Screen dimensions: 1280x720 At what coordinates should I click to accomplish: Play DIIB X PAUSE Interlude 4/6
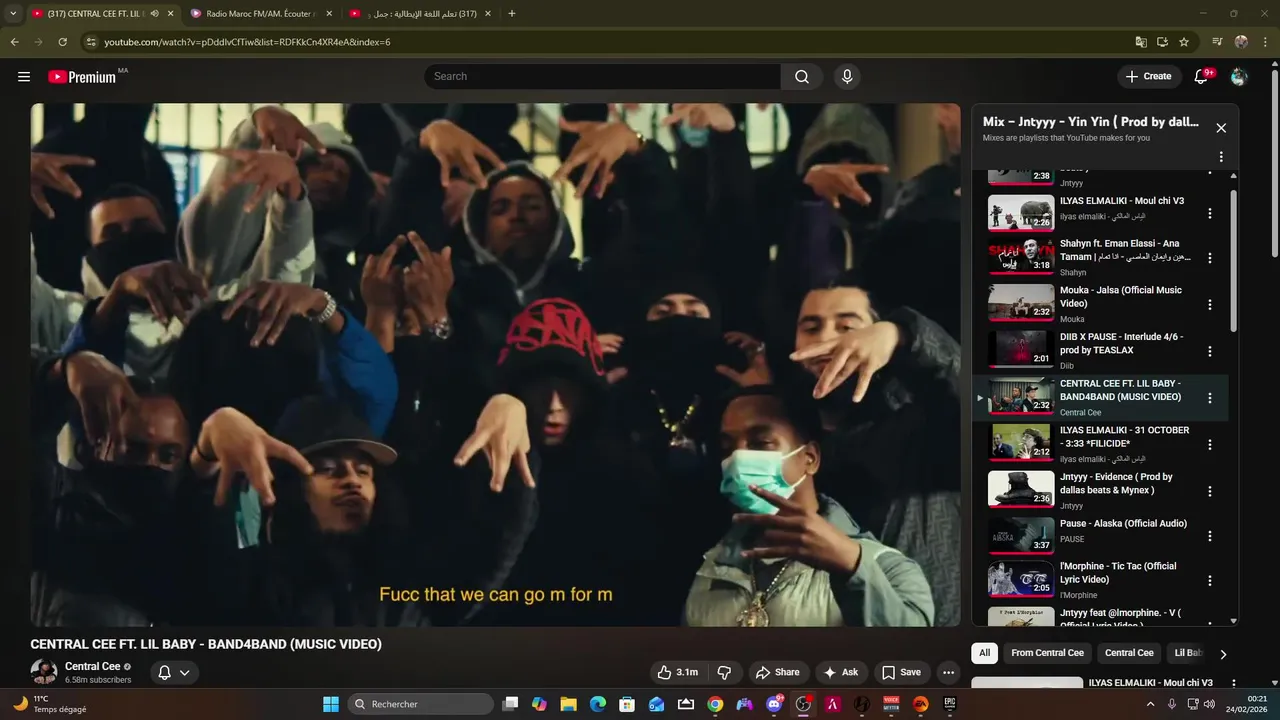(1021, 348)
